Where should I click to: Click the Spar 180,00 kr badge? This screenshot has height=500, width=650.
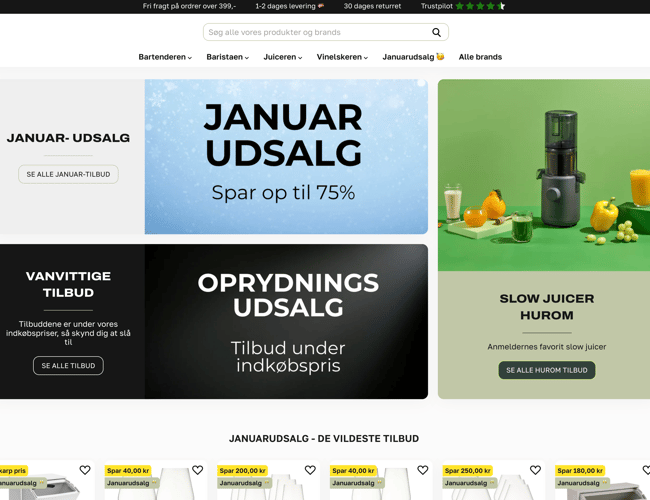click(x=580, y=471)
